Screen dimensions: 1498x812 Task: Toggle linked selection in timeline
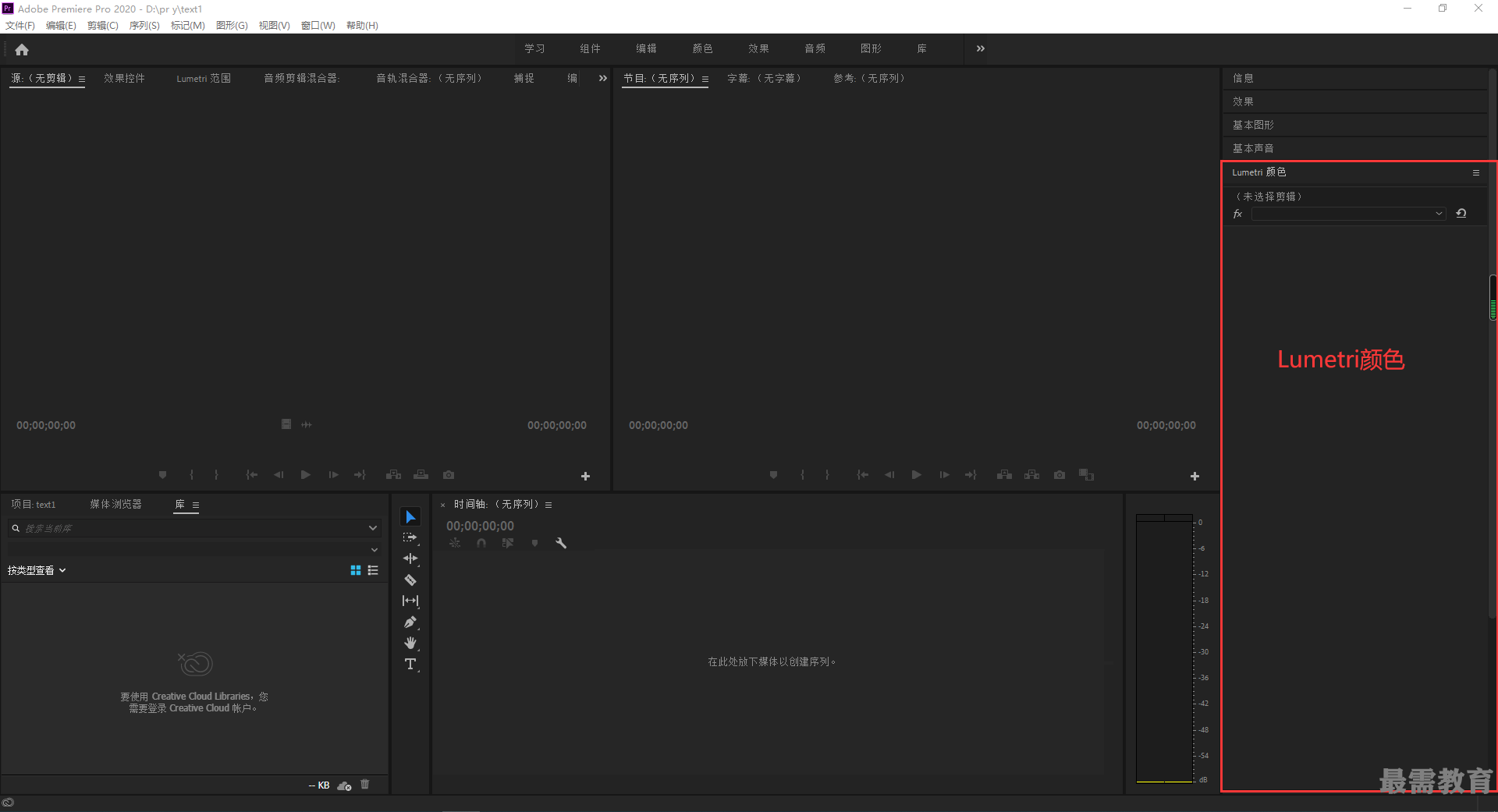click(508, 543)
